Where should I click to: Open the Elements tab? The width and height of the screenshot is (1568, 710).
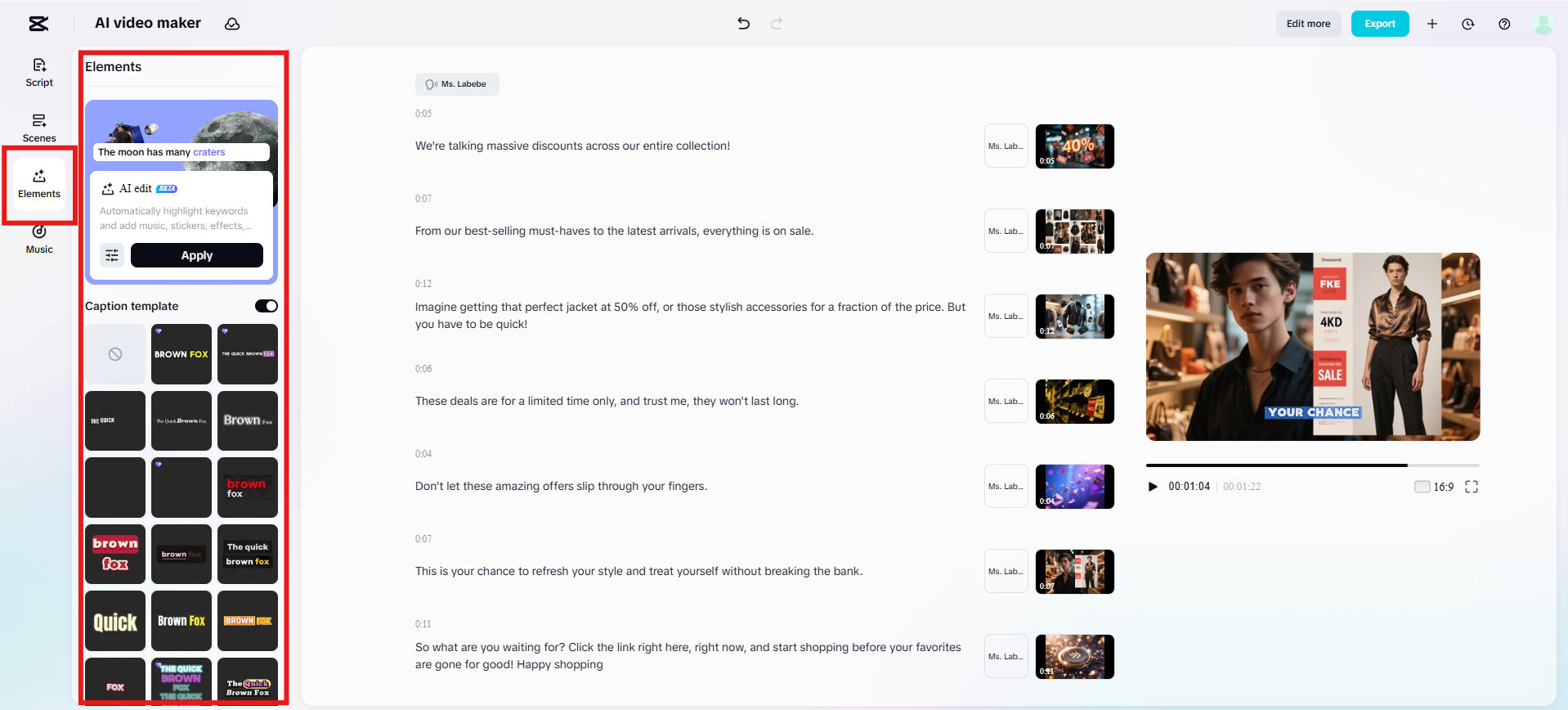[39, 184]
